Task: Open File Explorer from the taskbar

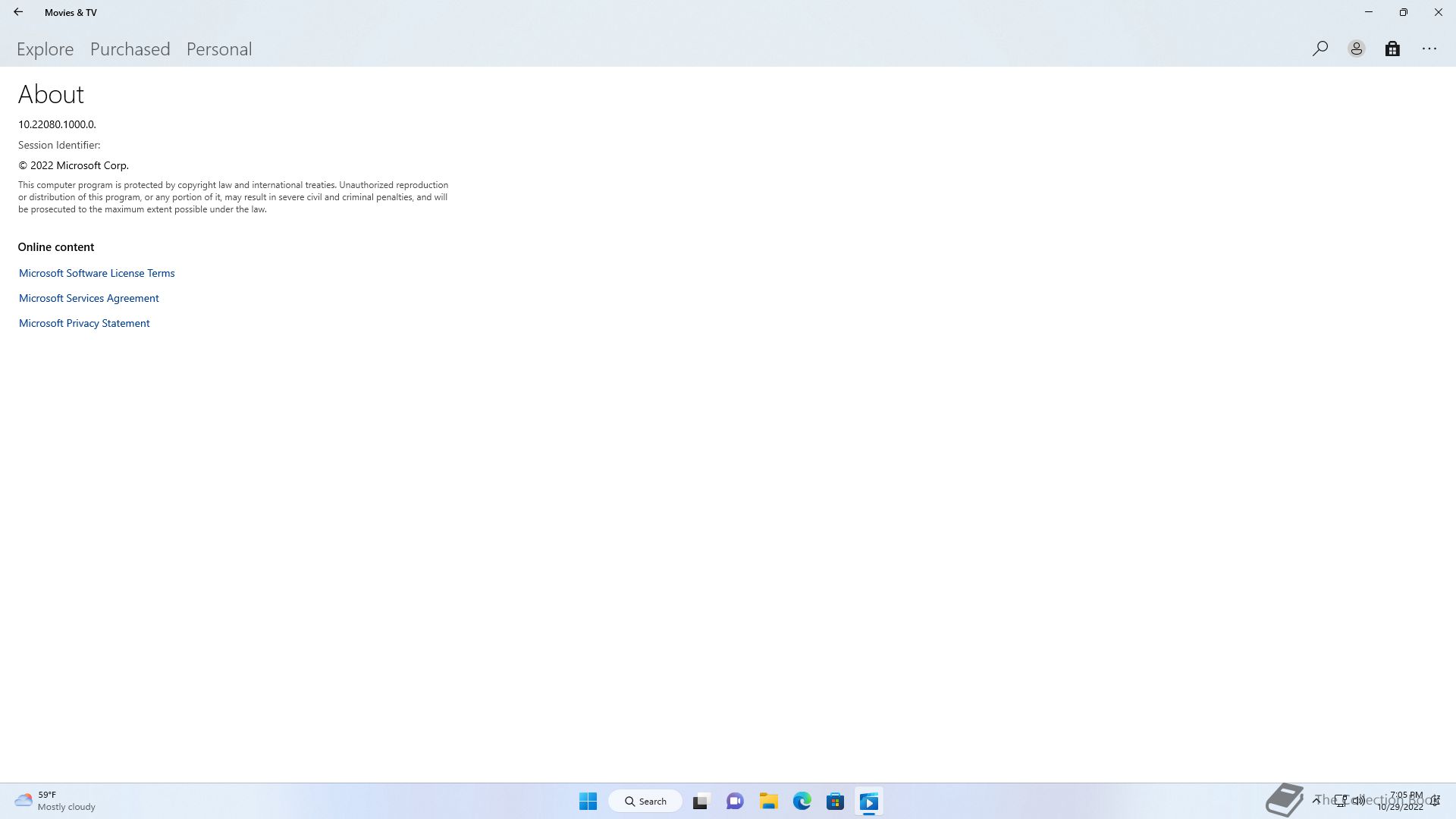Action: click(769, 801)
